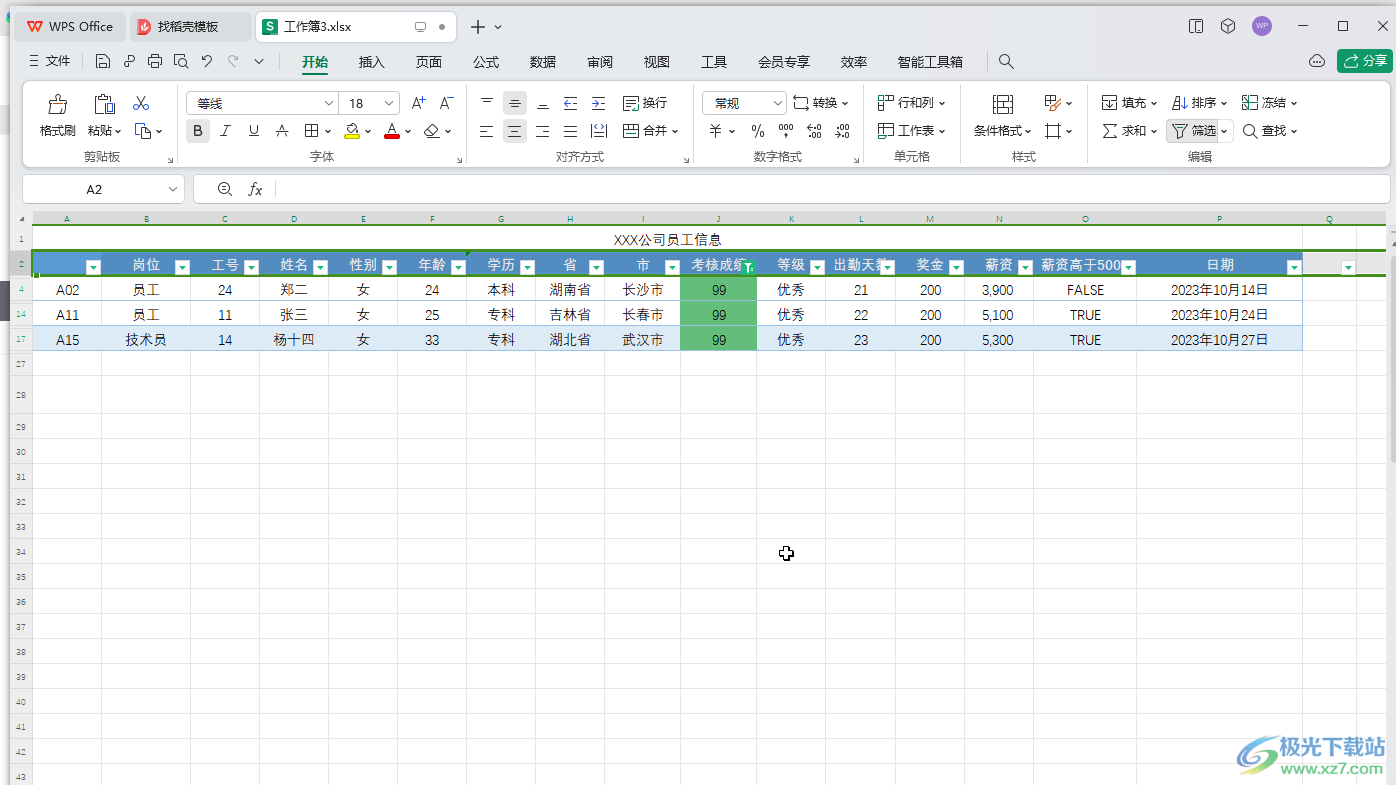Click the Borders grid icon

tap(312, 131)
